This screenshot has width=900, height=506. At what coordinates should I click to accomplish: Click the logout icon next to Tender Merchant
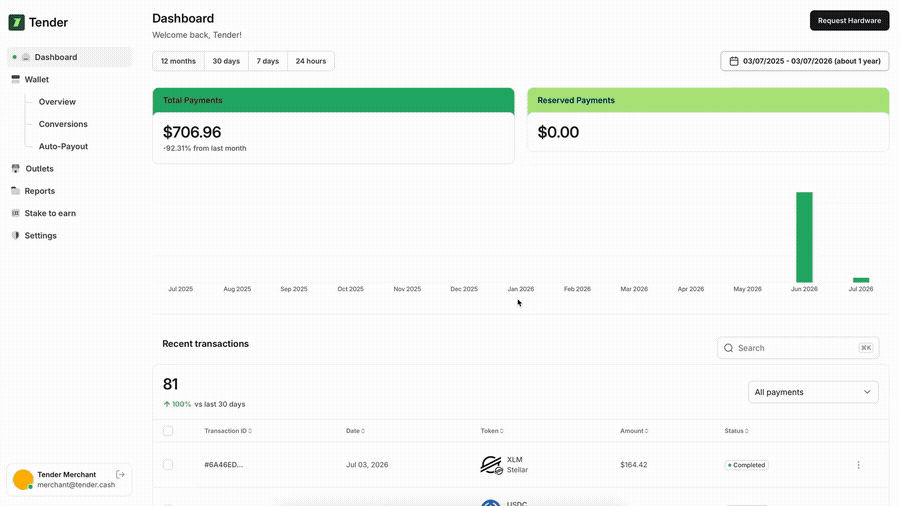tap(120, 474)
